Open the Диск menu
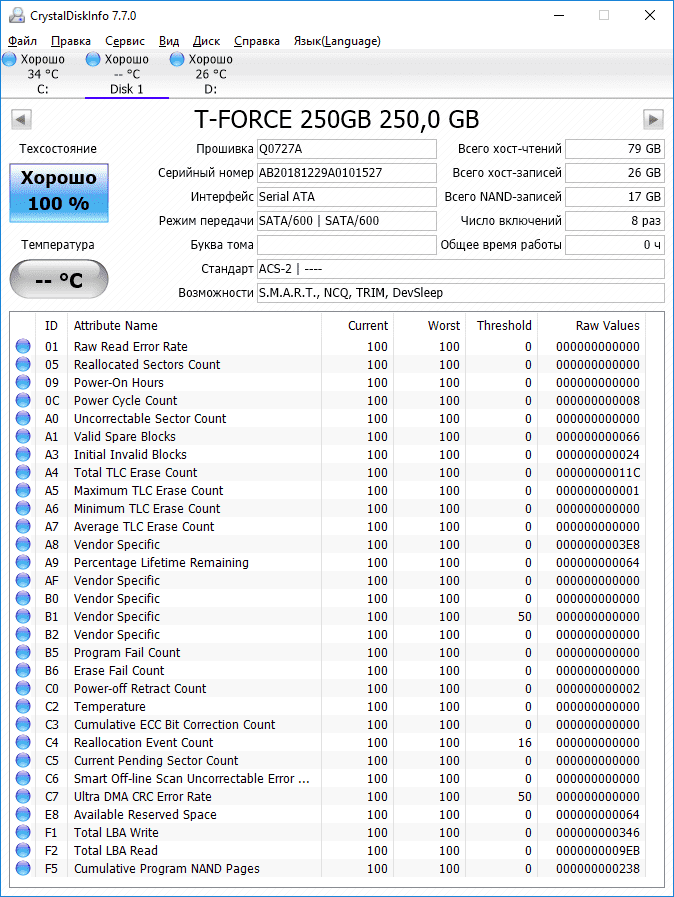The height and width of the screenshot is (897, 674). [206, 41]
